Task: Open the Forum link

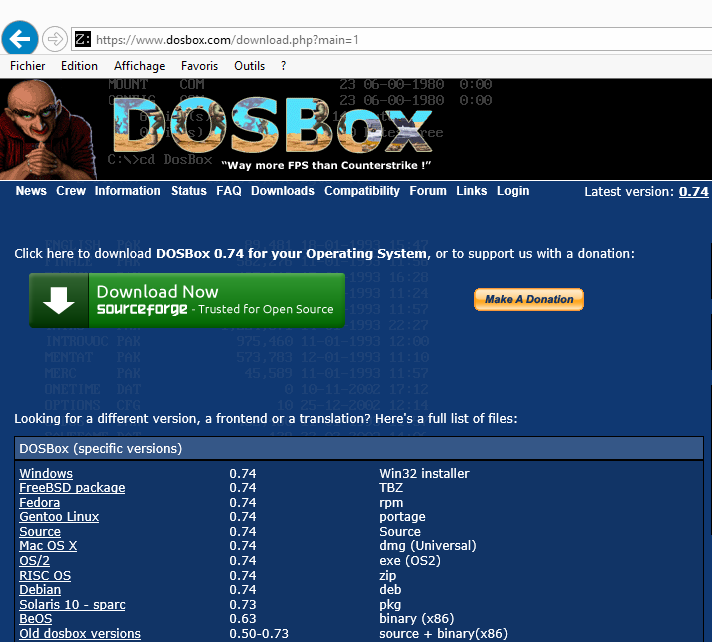Action: click(428, 191)
